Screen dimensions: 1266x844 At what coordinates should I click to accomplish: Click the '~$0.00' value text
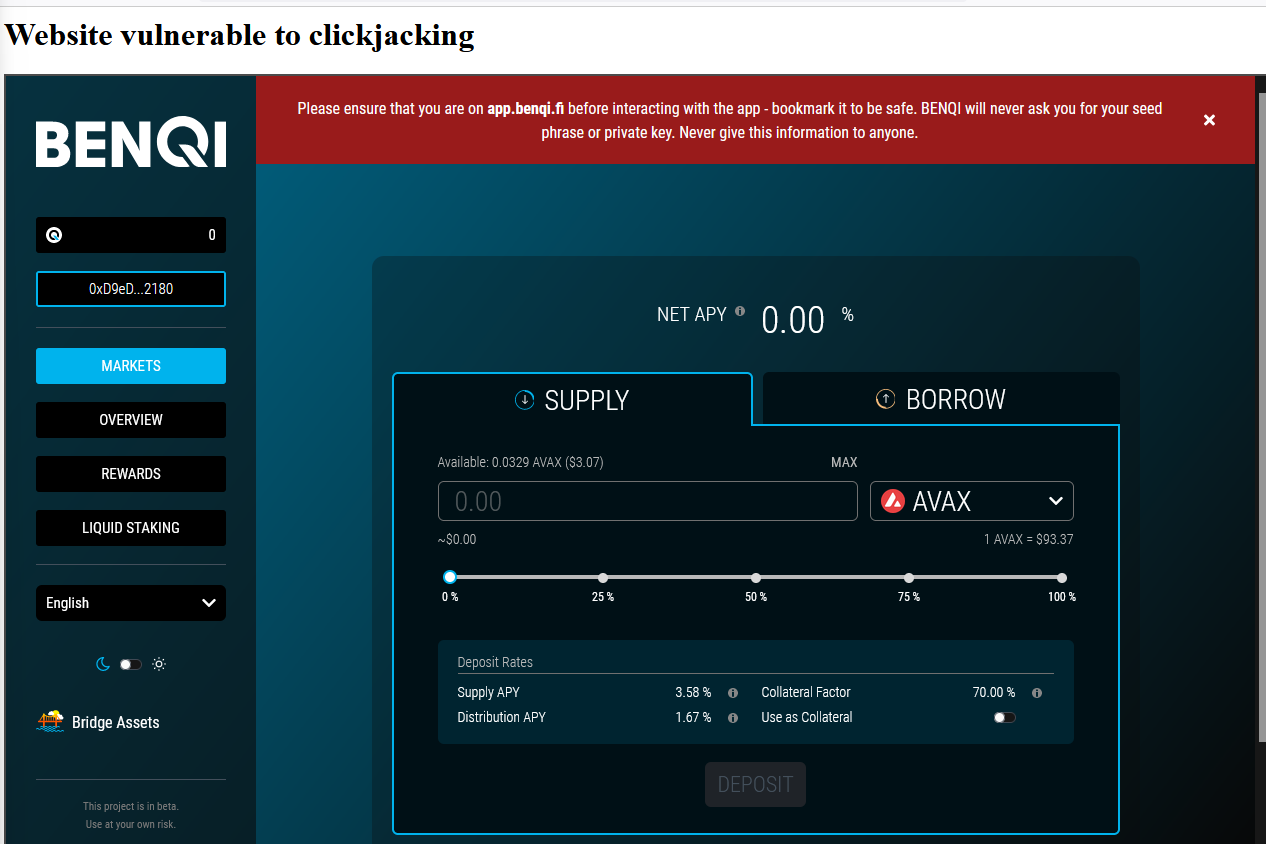(457, 540)
